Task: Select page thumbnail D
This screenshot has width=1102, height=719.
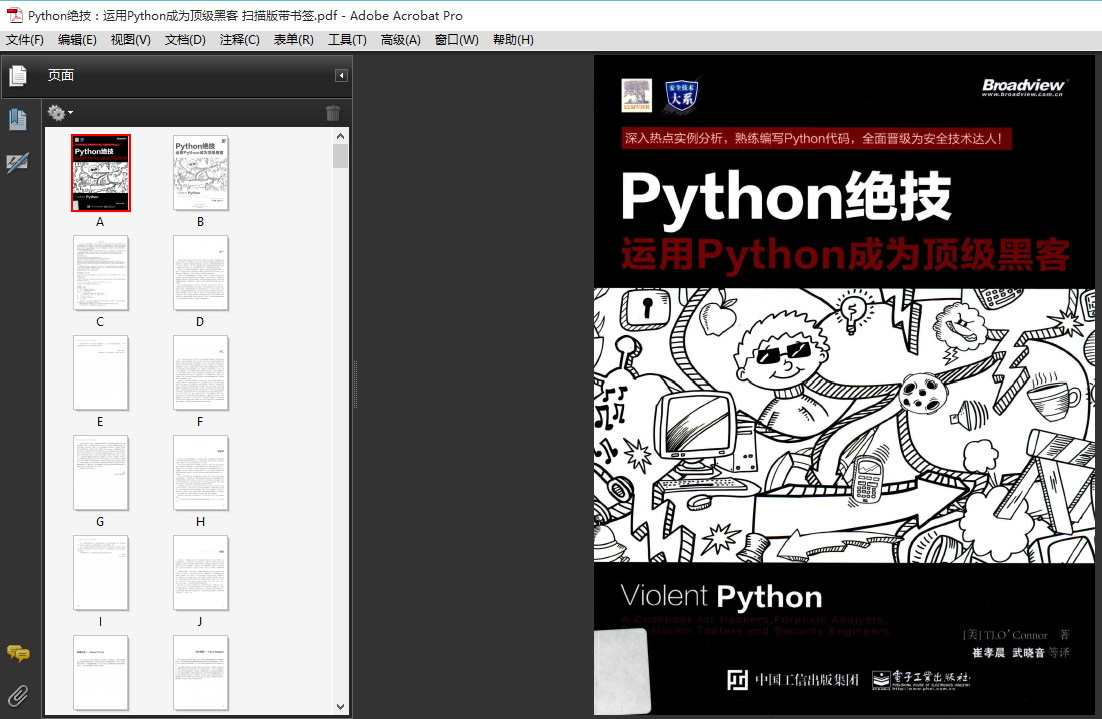Action: [x=201, y=273]
